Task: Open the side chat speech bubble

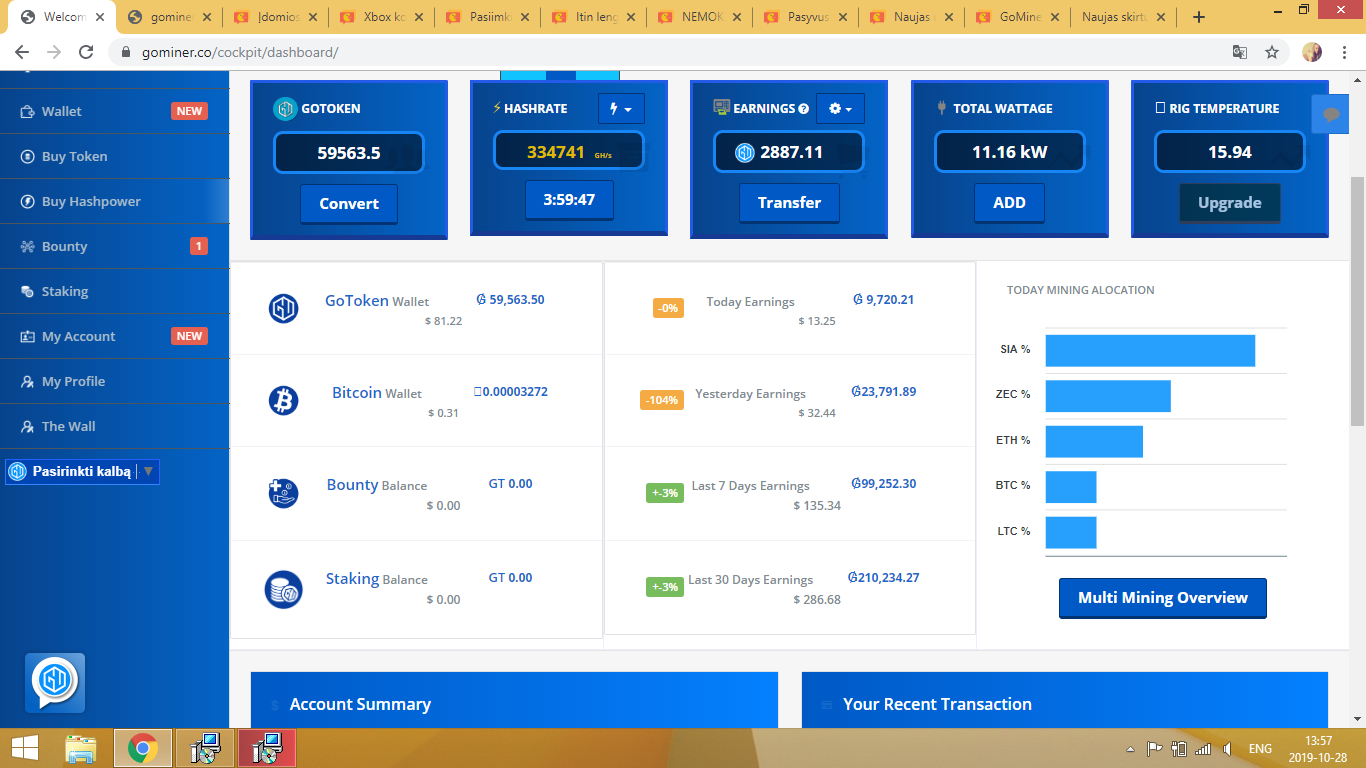Action: tap(1331, 114)
